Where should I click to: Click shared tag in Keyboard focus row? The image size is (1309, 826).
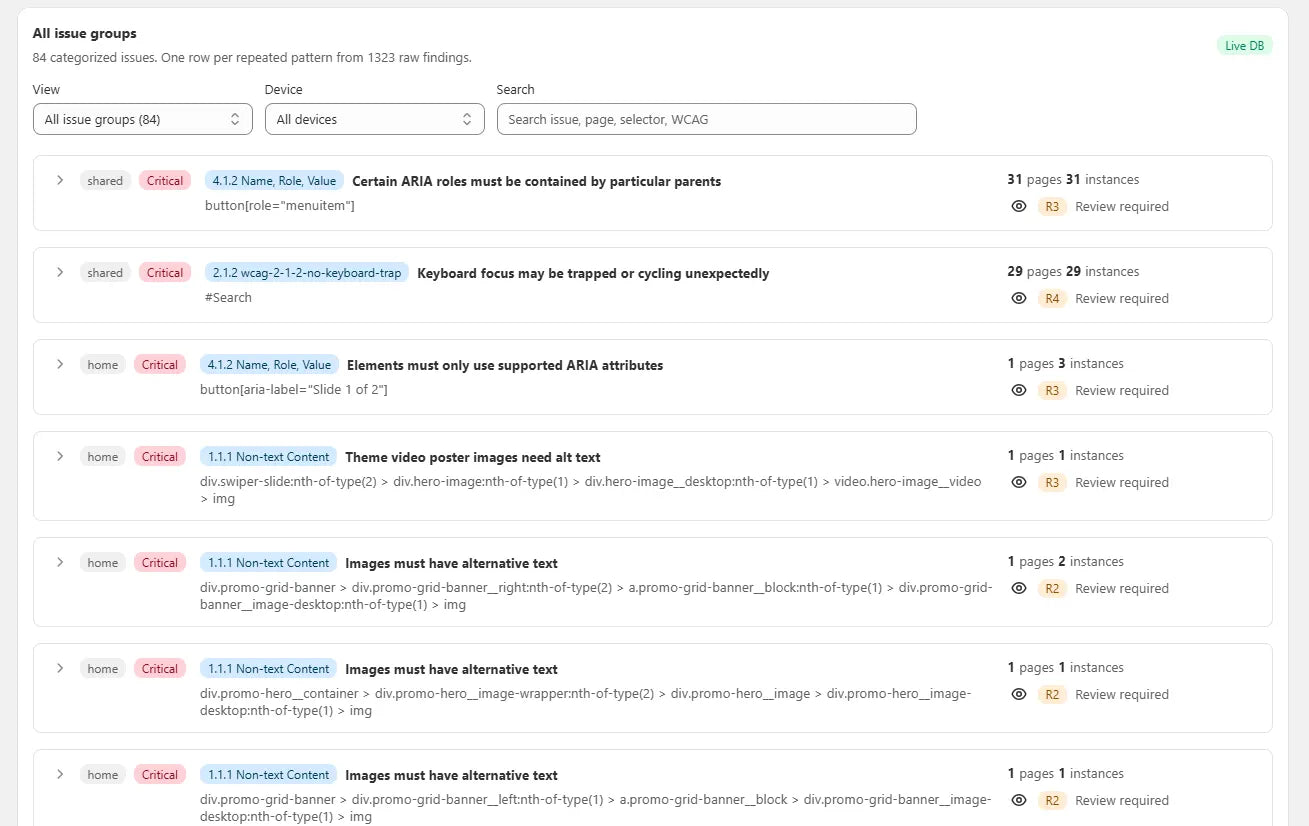pos(105,273)
